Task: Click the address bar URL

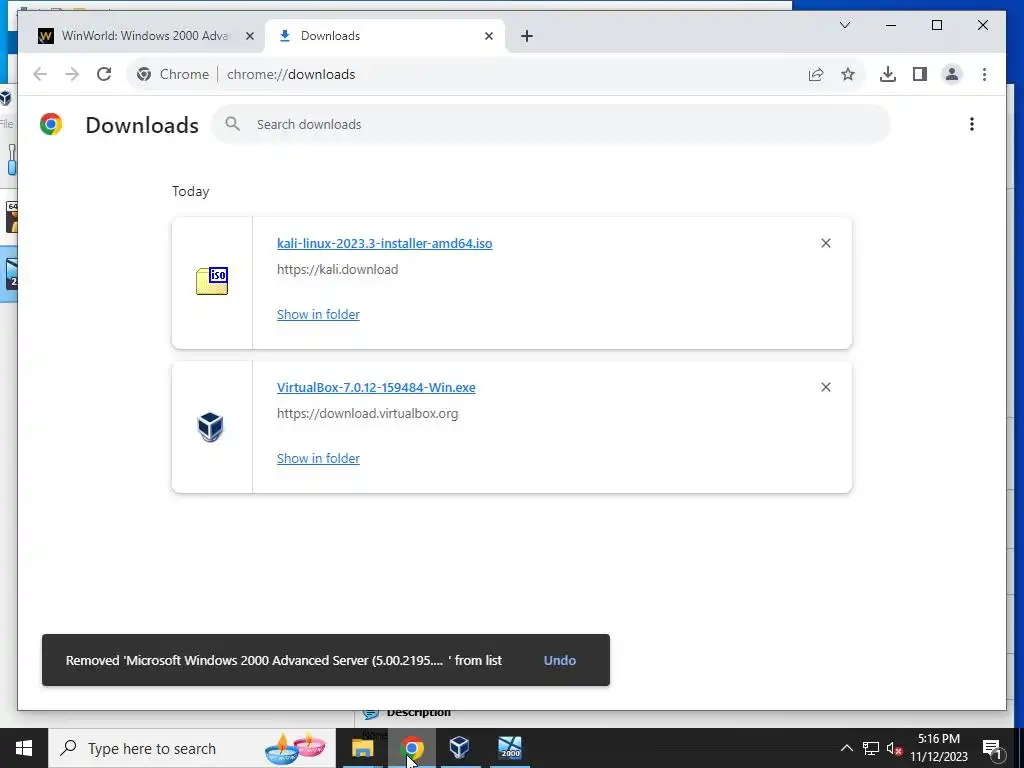Action: [x=291, y=74]
